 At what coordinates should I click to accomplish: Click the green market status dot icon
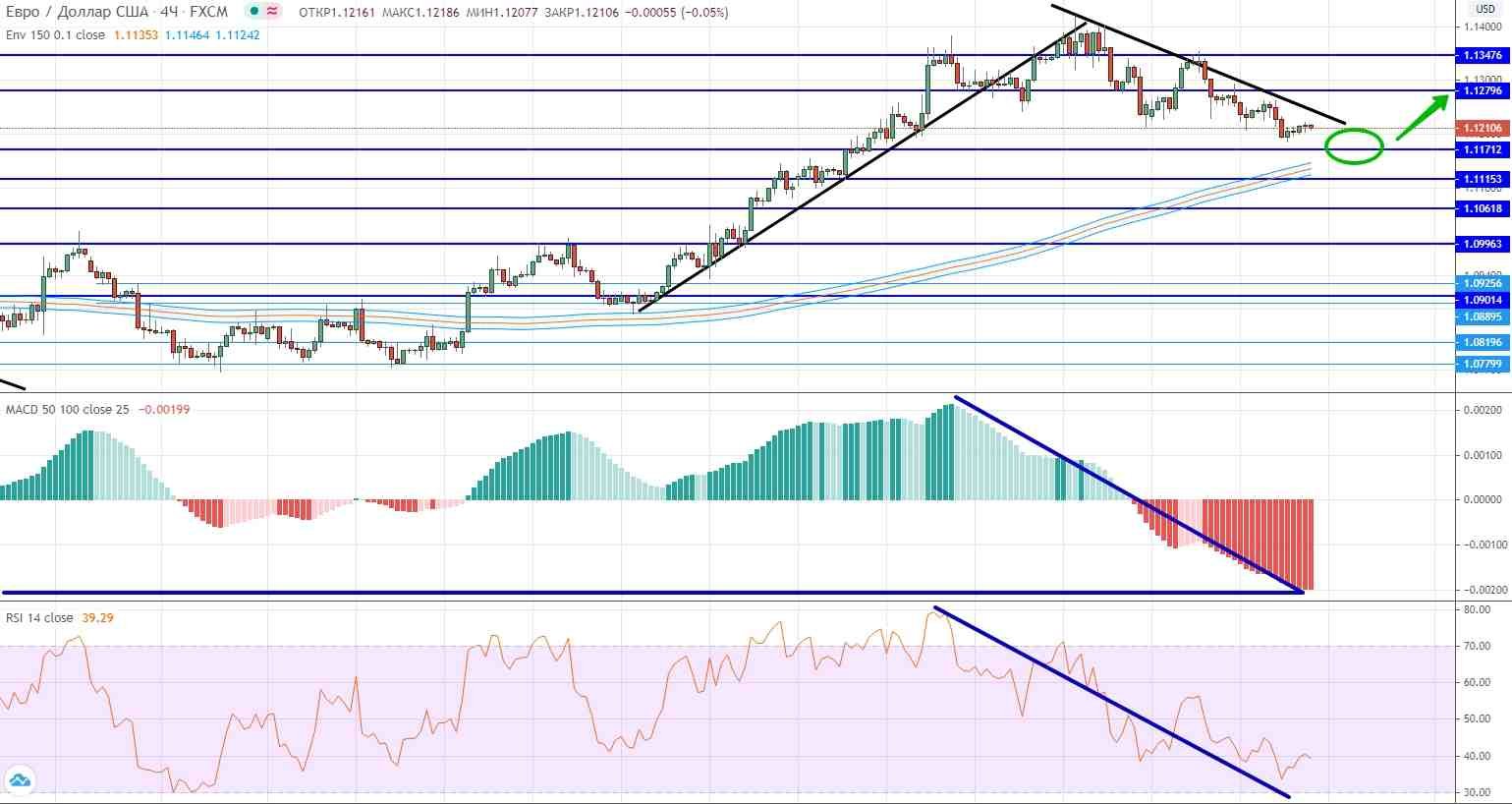[x=253, y=12]
